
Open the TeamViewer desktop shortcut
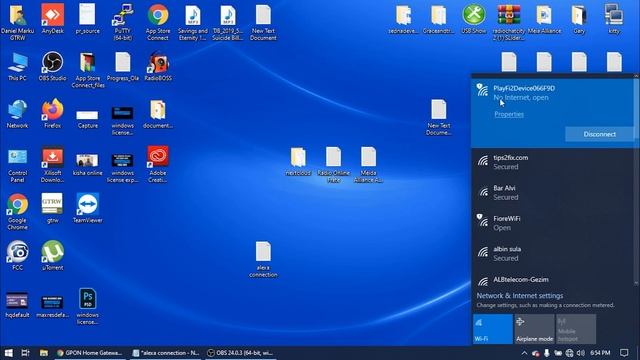(87, 208)
